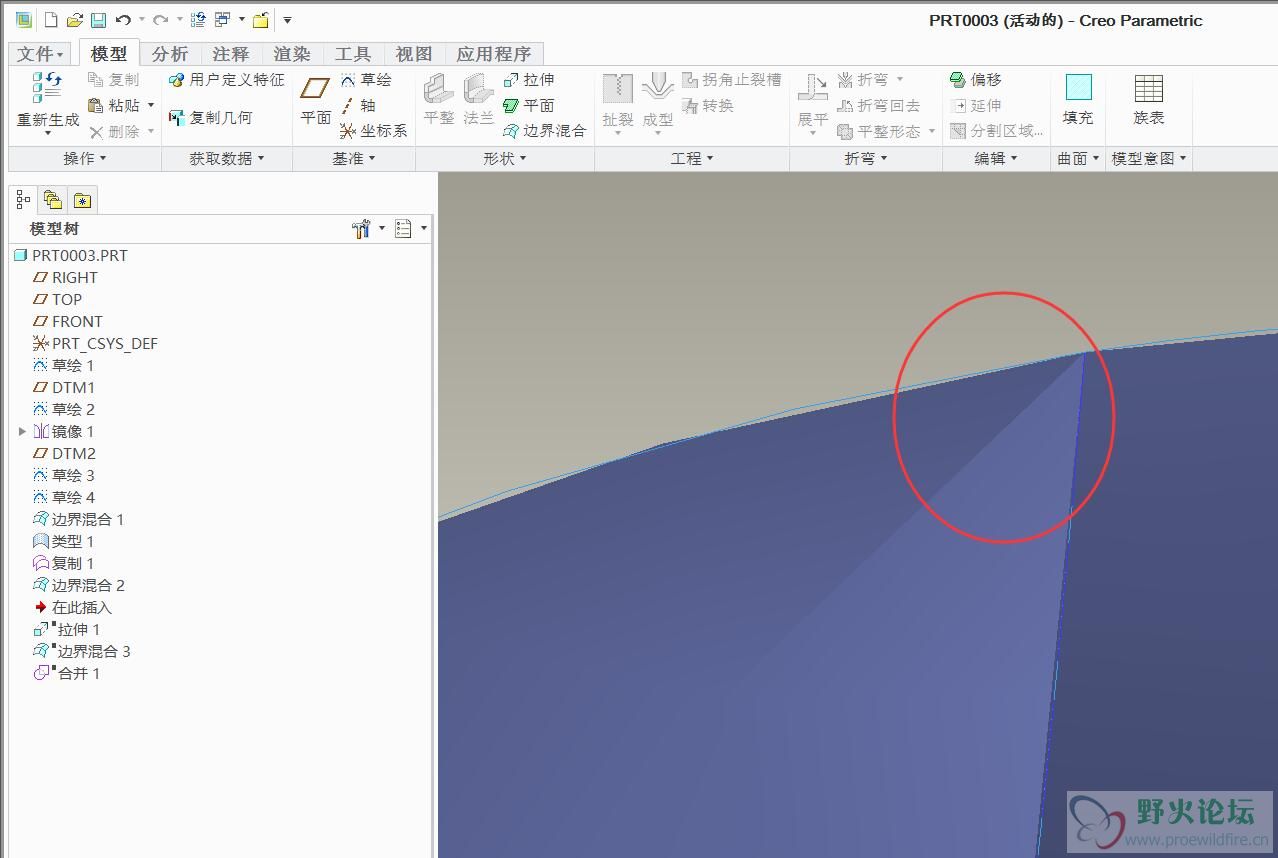Switch to the 工具 ribbon tab
The image size is (1278, 858).
[x=353, y=54]
